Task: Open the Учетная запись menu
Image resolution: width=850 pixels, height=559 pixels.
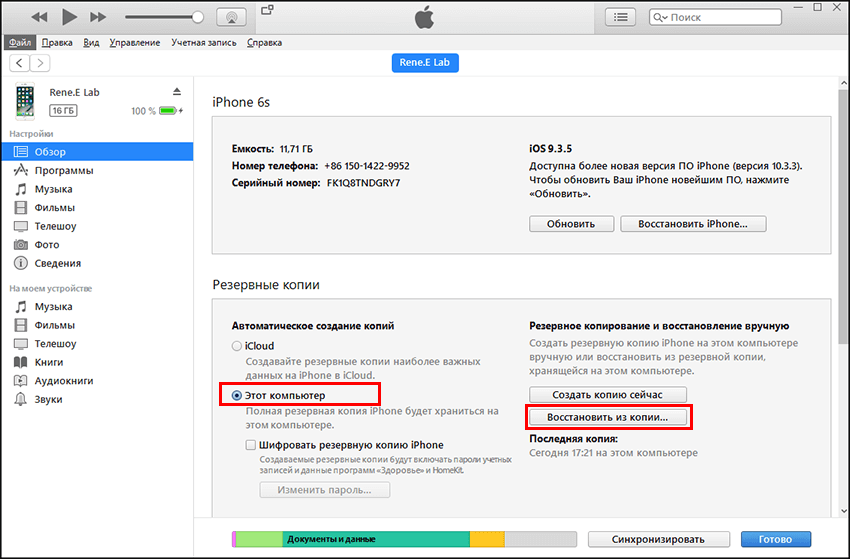Action: tap(204, 42)
